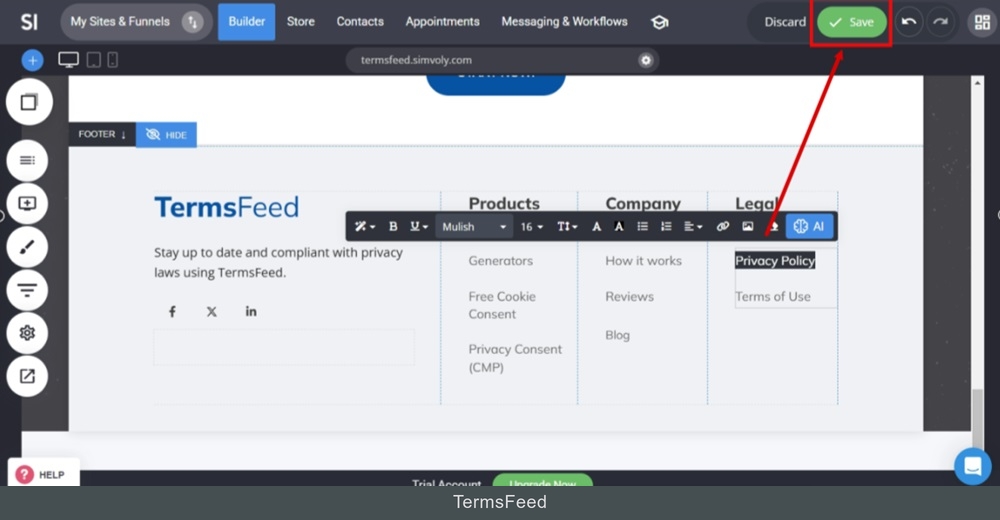
Task: Open the HELP widget
Action: click(43, 474)
